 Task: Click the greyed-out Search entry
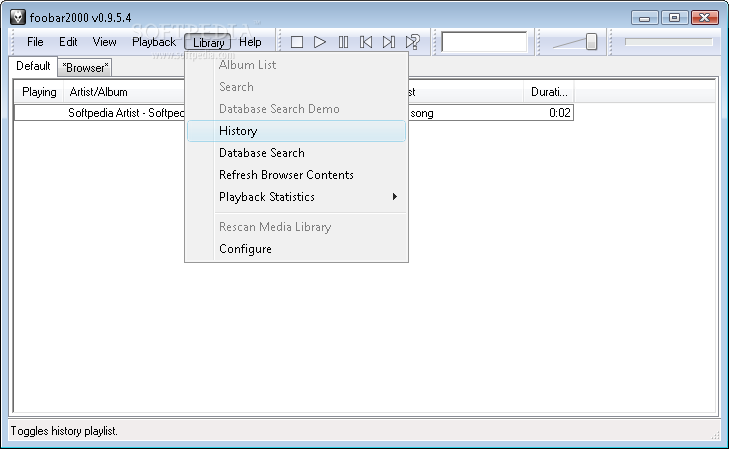pyautogui.click(x=296, y=87)
